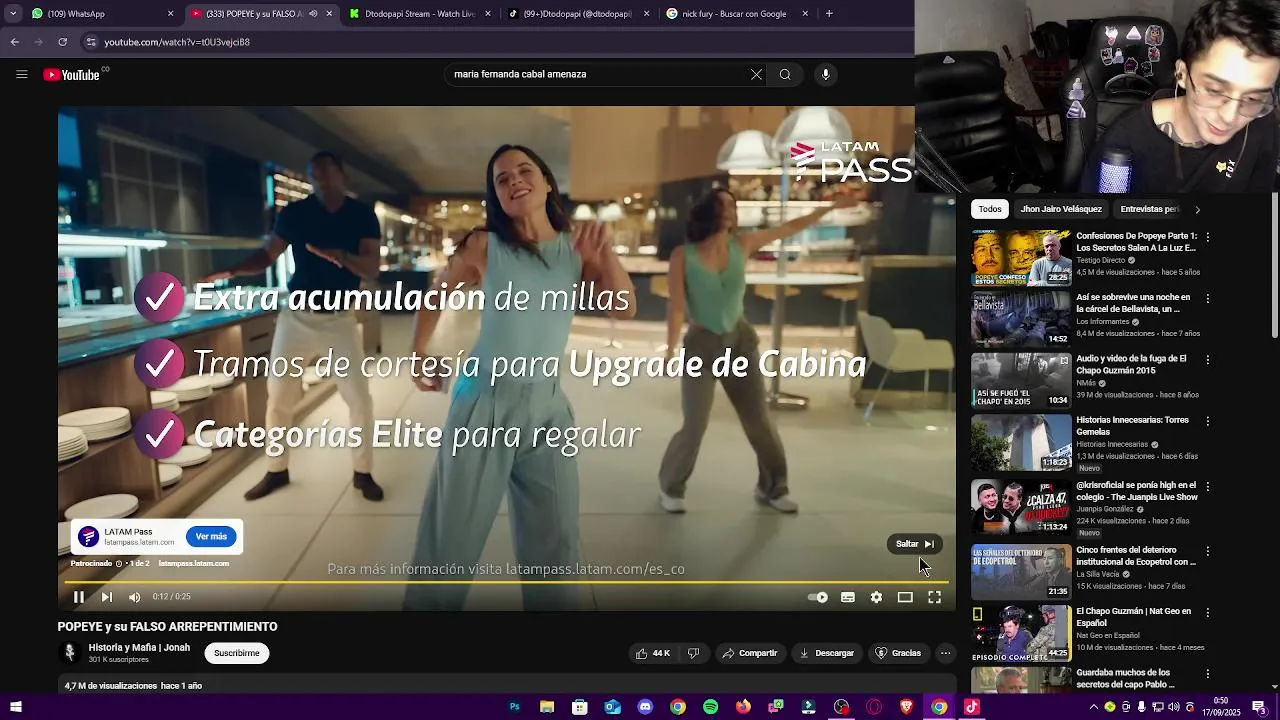Start voice search with microphone icon
This screenshot has width=1280, height=720.
(x=825, y=74)
